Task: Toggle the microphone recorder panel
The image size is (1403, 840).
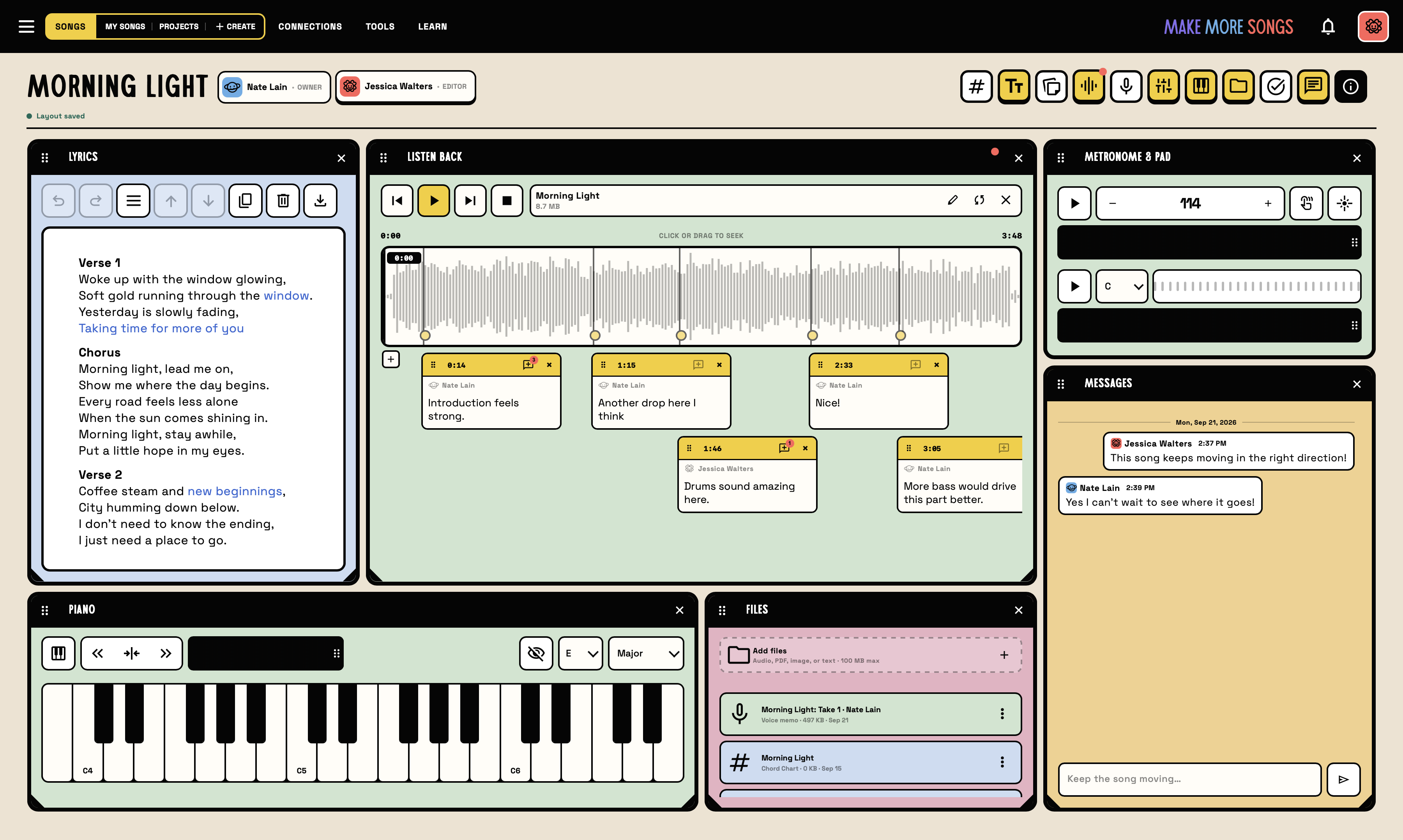Action: 1126,86
